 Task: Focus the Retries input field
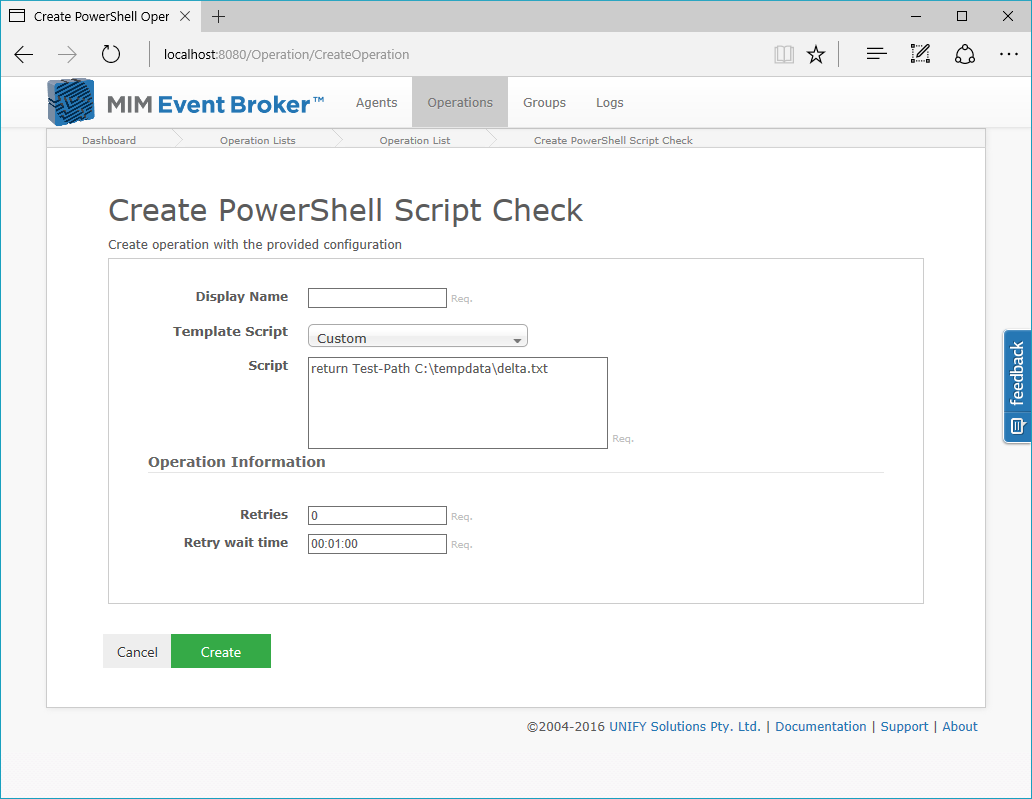click(x=377, y=515)
